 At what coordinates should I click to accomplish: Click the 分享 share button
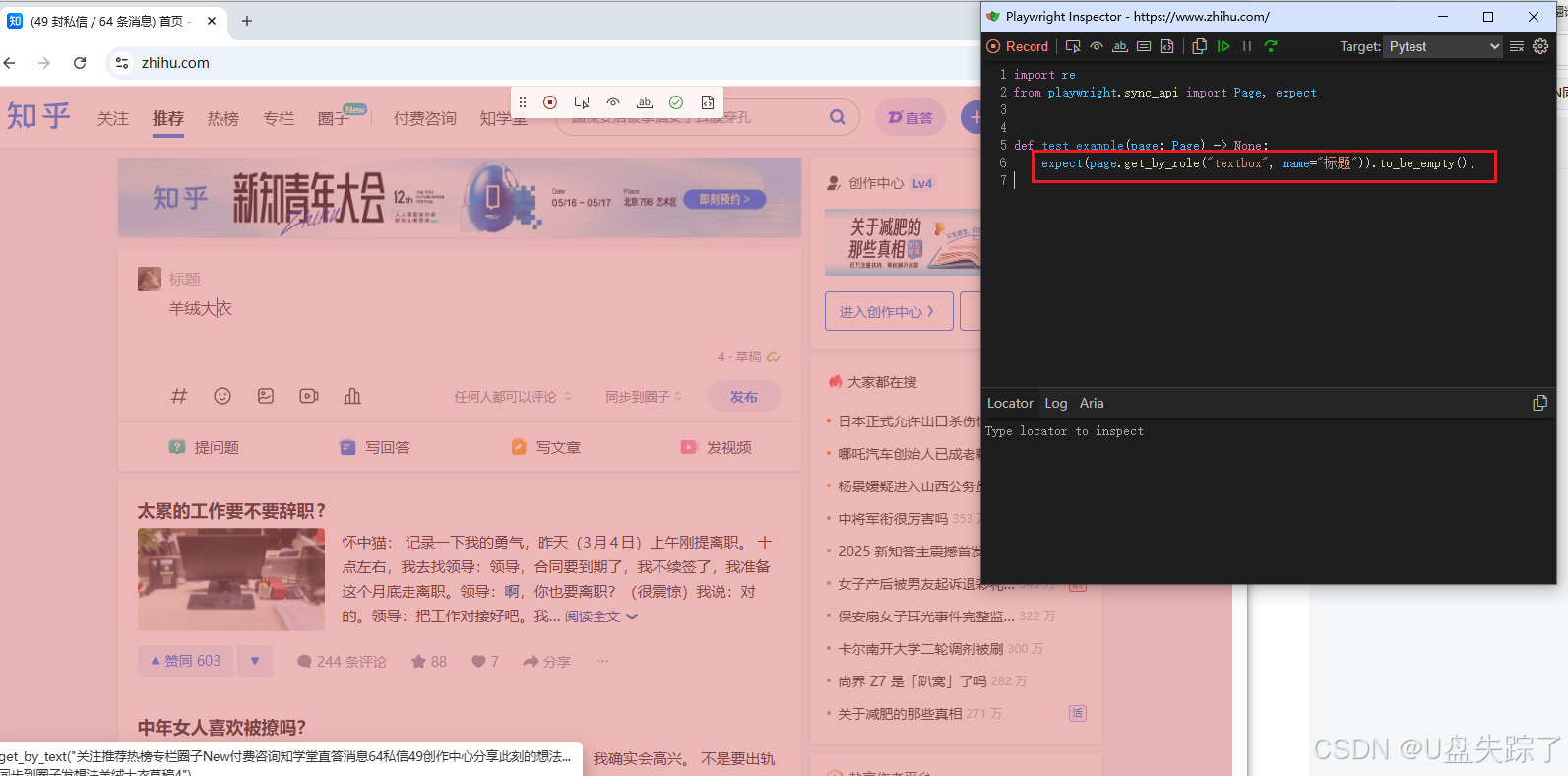(x=547, y=662)
